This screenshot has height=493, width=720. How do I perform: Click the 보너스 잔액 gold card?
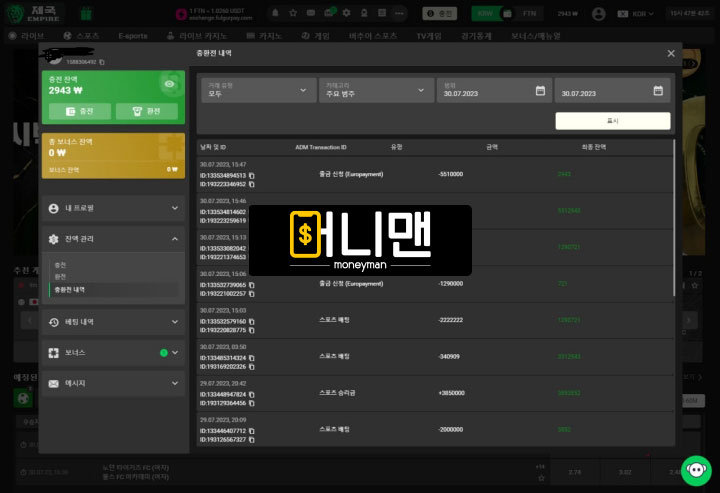pos(113,156)
